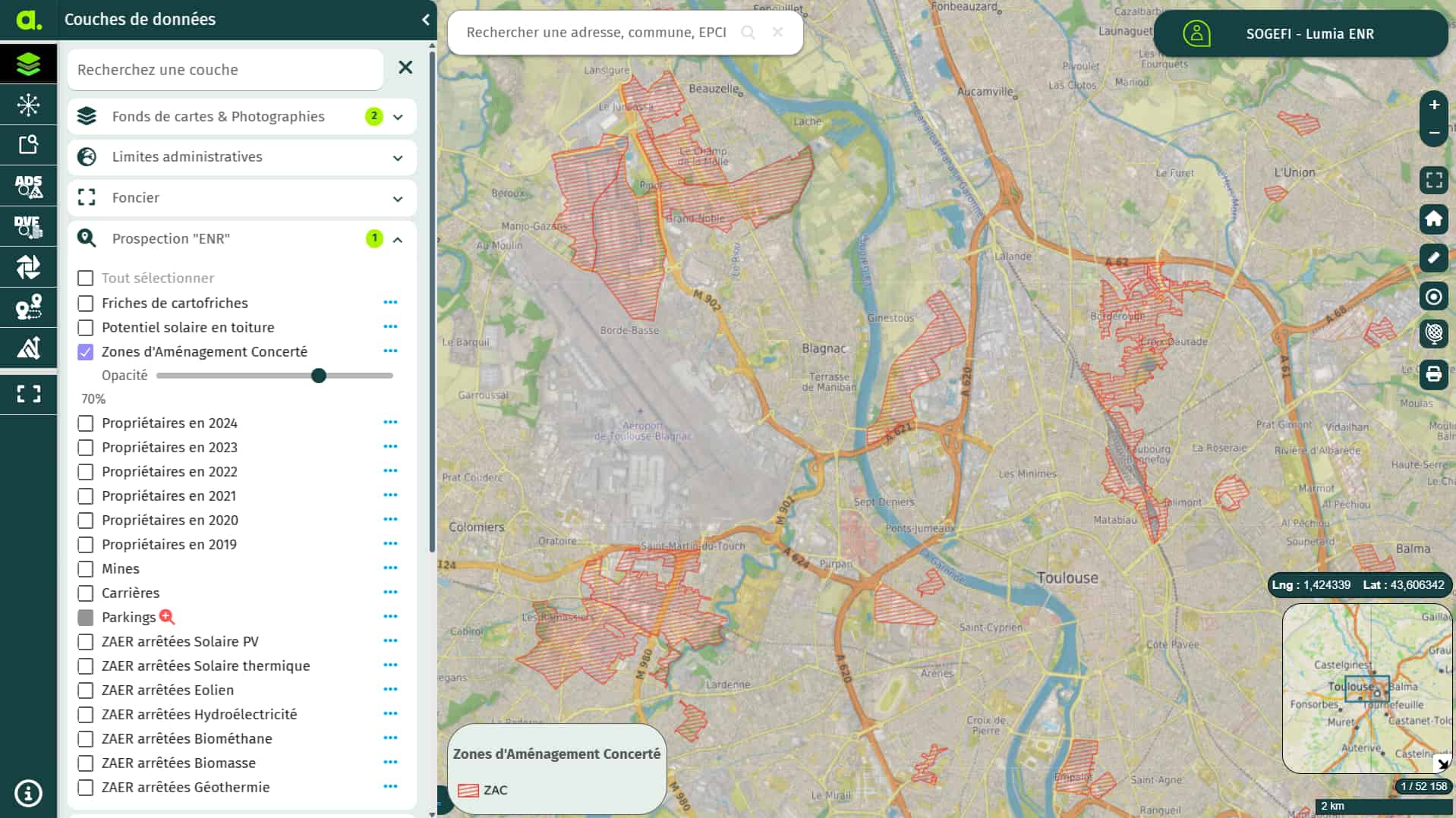Click the Propriétaires en 2021 label
The width and height of the screenshot is (1456, 818).
pyautogui.click(x=169, y=496)
